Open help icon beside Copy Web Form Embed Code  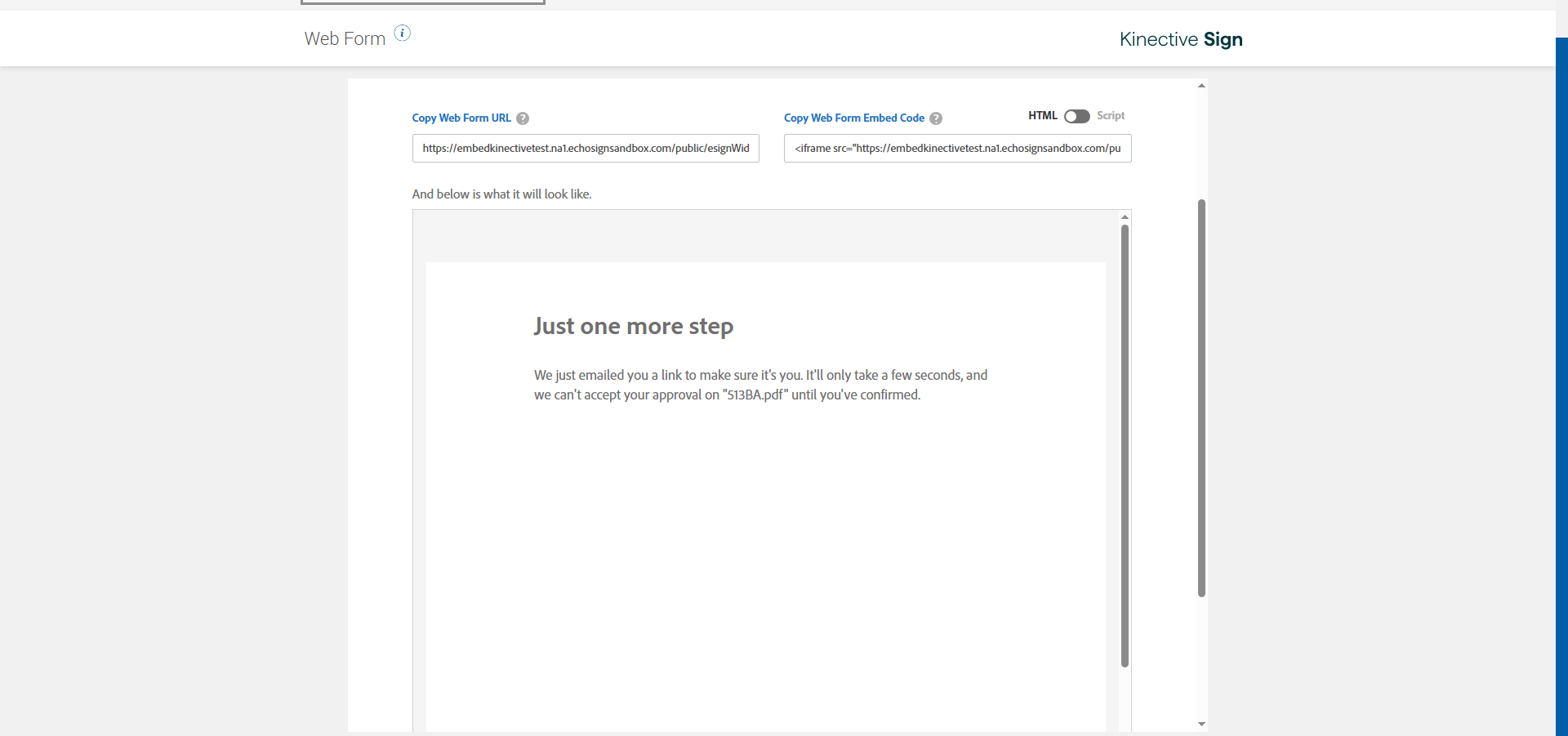click(936, 118)
